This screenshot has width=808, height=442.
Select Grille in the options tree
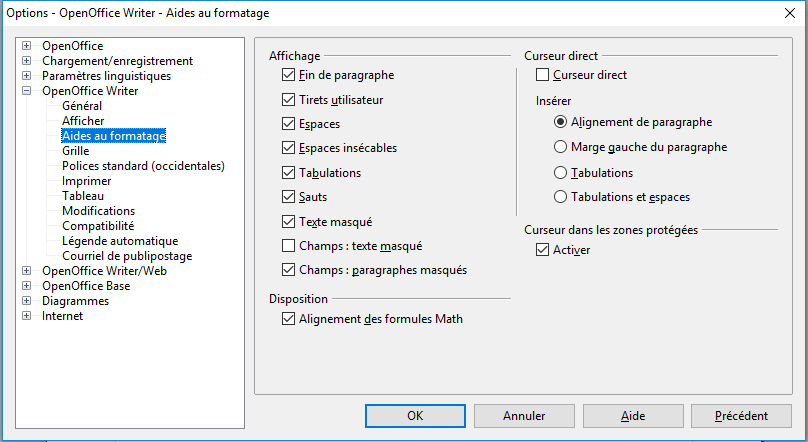(76, 151)
